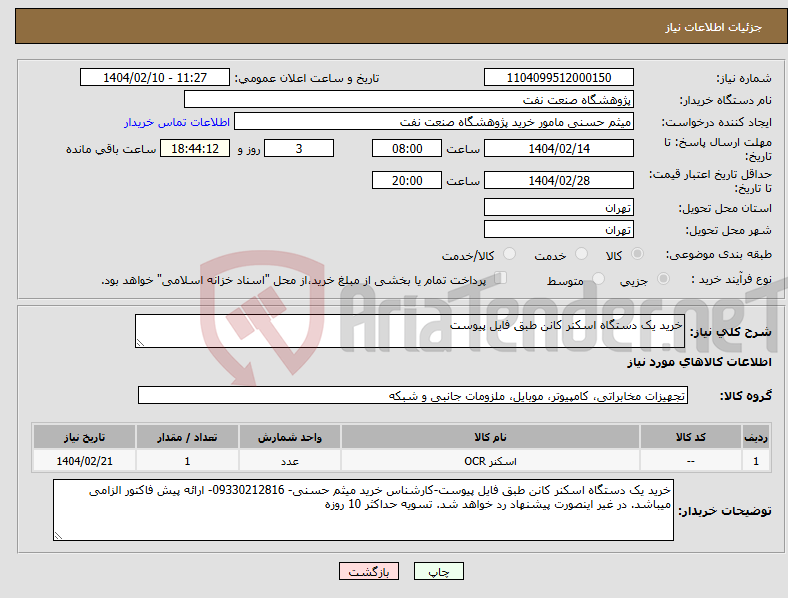Click the تعداد / مقدار column header

[x=187, y=437]
